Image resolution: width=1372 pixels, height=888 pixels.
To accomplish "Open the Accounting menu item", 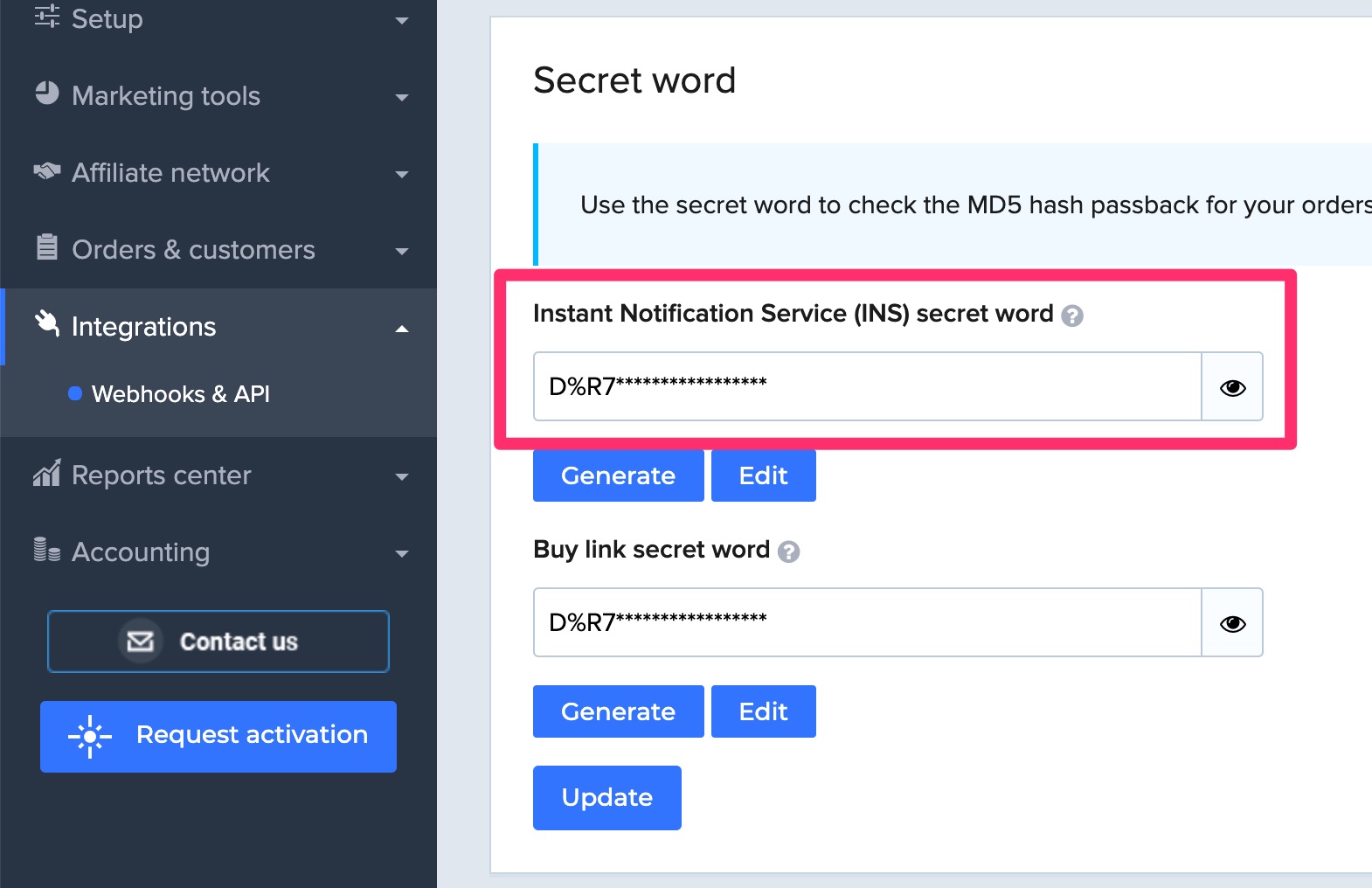I will [x=218, y=552].
